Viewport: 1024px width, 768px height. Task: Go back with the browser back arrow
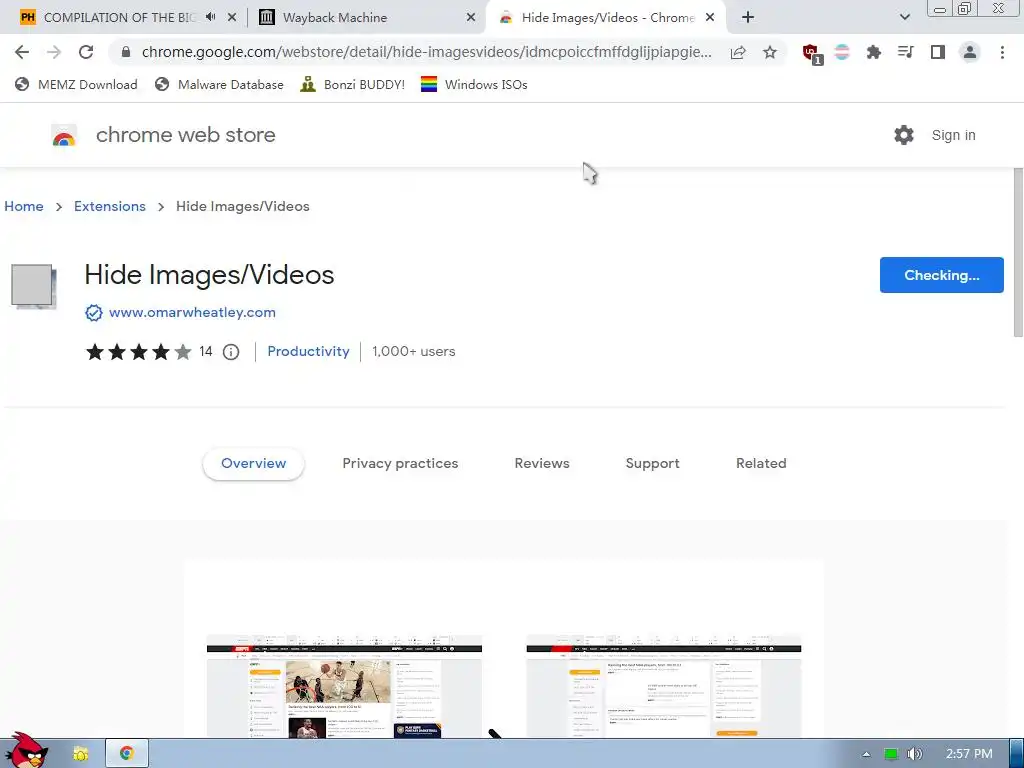[22, 52]
